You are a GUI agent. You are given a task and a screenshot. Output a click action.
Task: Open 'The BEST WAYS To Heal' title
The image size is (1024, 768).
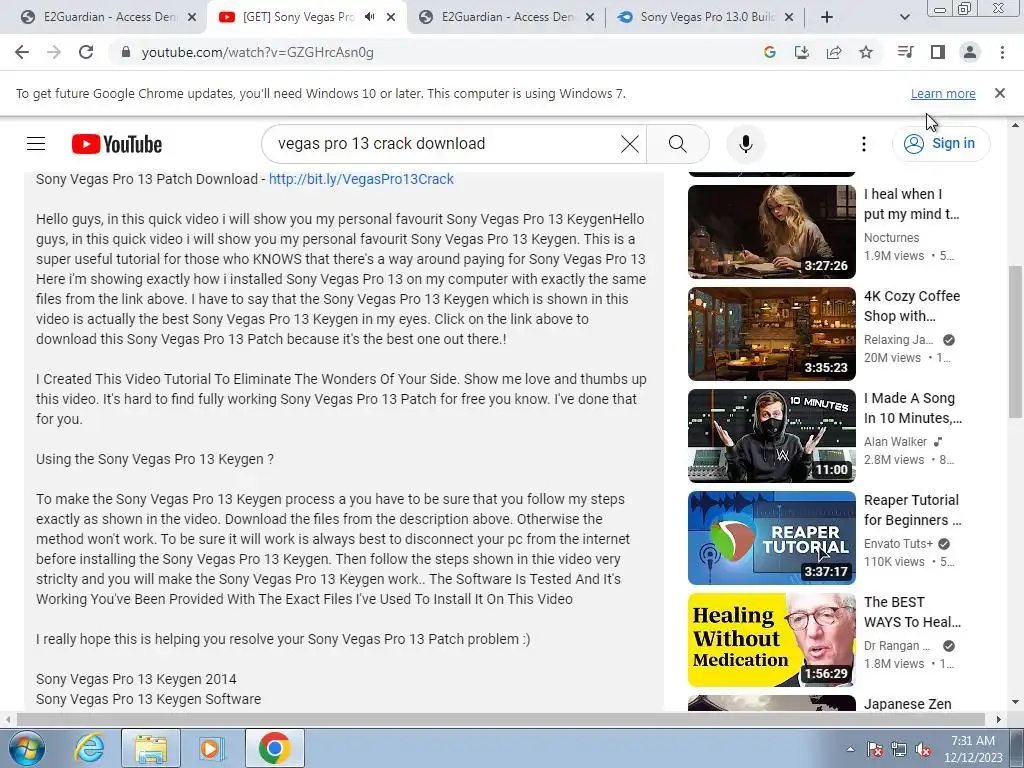tap(912, 612)
